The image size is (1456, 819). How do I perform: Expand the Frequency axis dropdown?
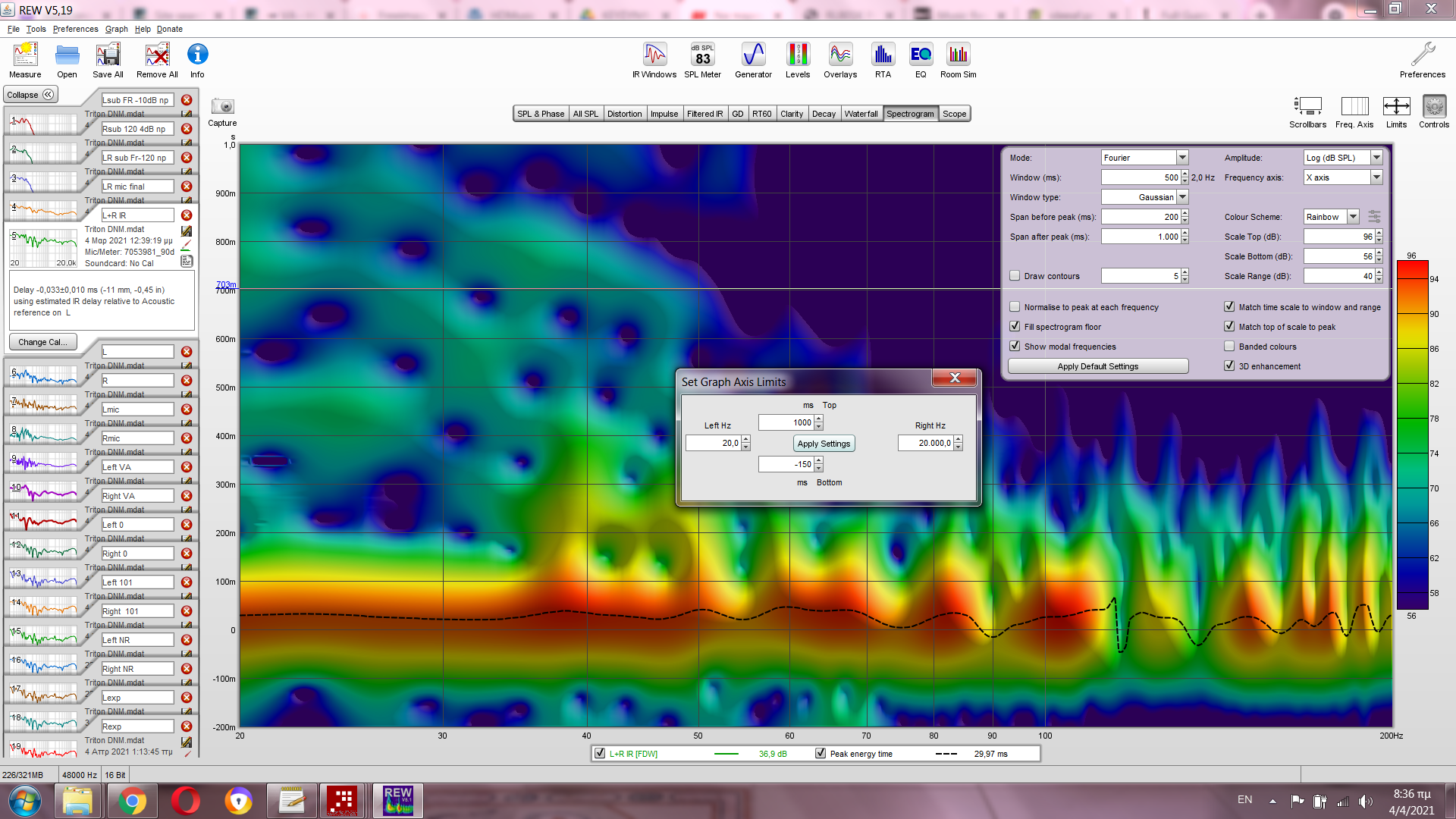1376,177
